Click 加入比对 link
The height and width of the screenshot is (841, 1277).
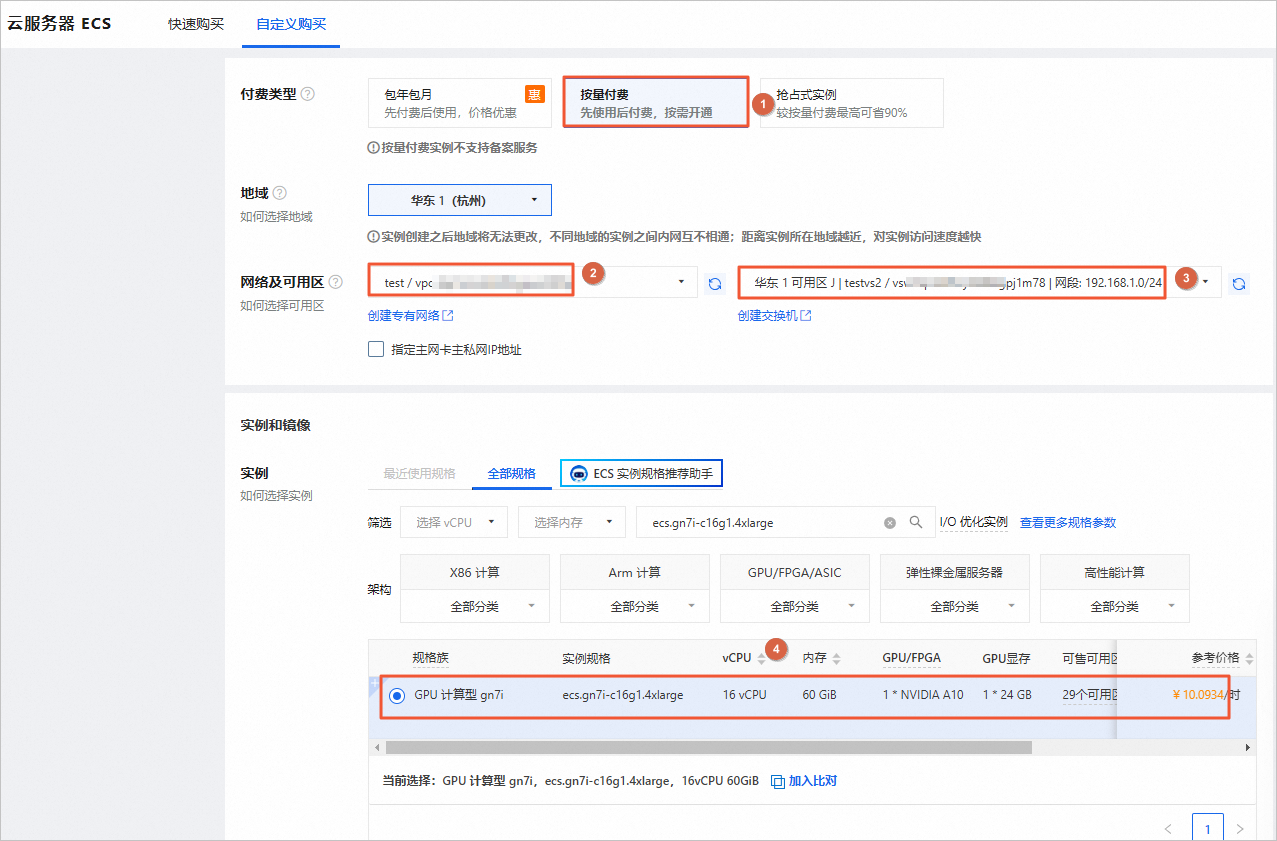tap(813, 781)
